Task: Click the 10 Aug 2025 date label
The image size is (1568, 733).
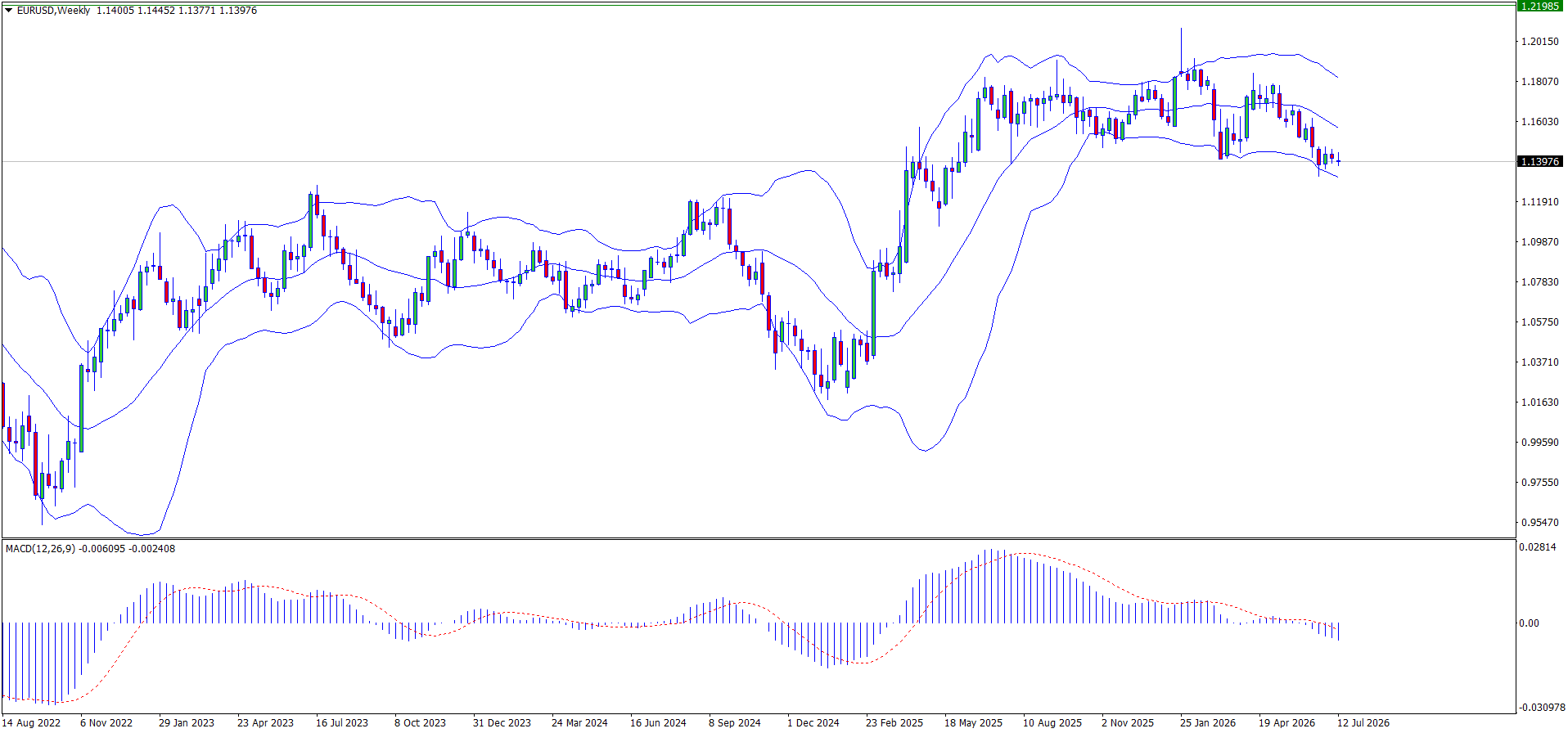Action: (1052, 723)
